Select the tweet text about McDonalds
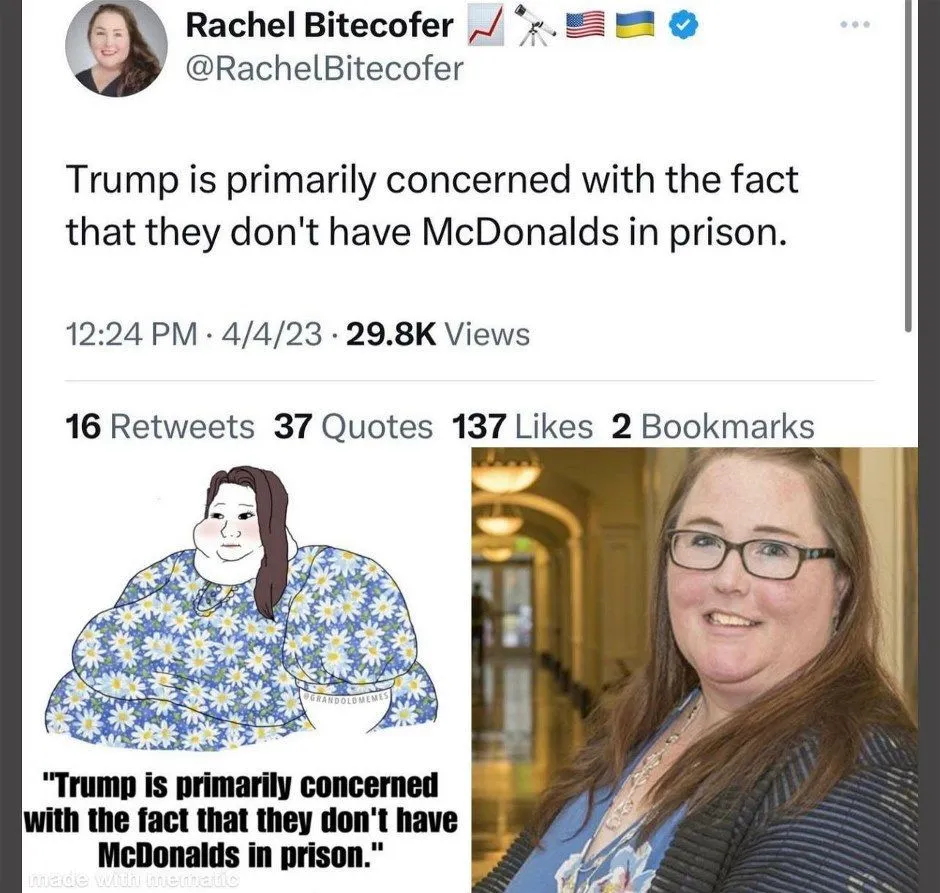The width and height of the screenshot is (940, 893). 432,206
